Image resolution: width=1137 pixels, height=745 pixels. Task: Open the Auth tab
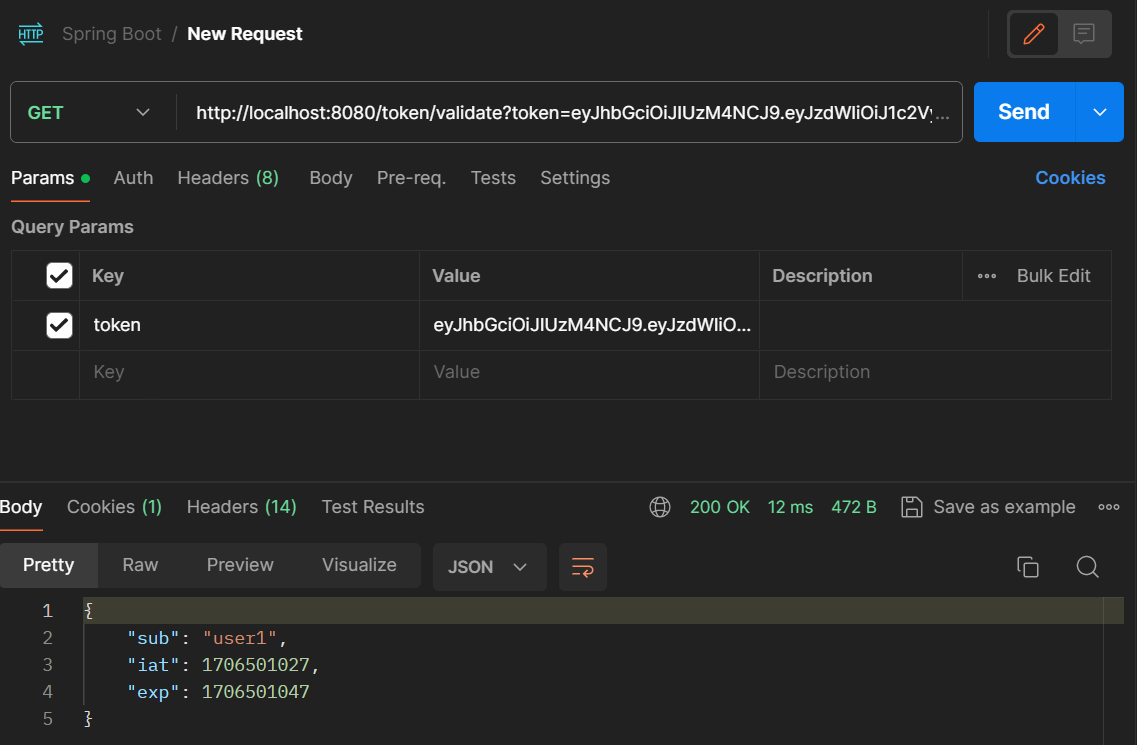click(133, 178)
